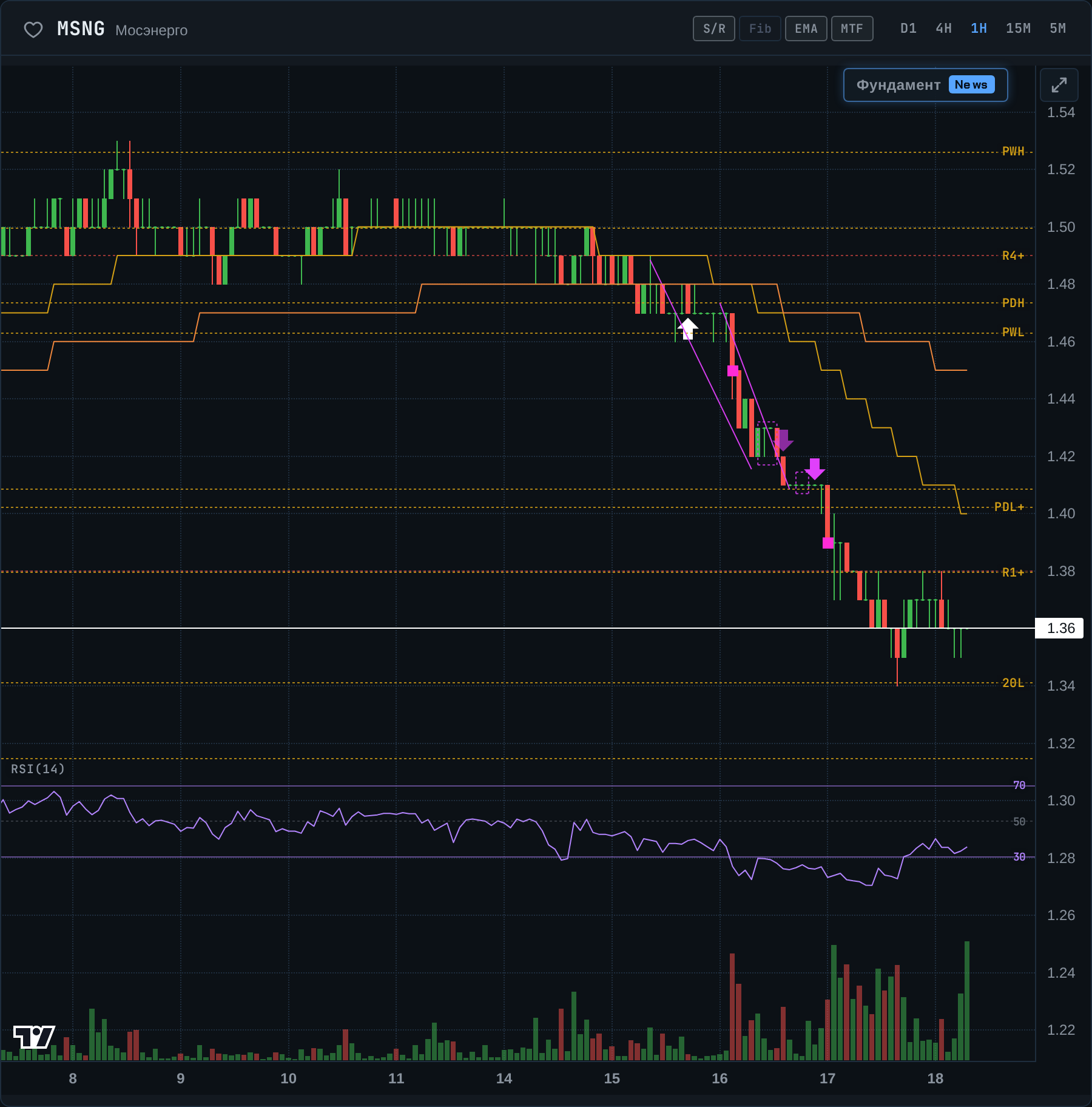Click the R1+ level label
Viewport: 1092px width, 1107px height.
point(1013,572)
